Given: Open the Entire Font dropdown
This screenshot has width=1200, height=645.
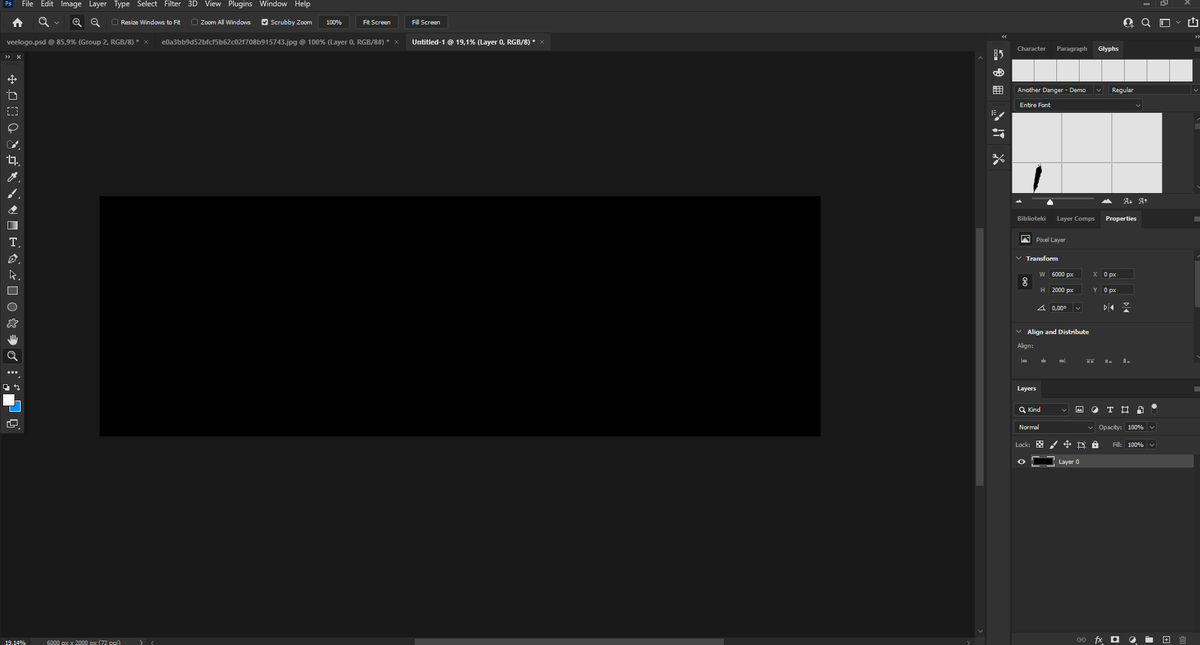Looking at the screenshot, I should click(x=1079, y=105).
